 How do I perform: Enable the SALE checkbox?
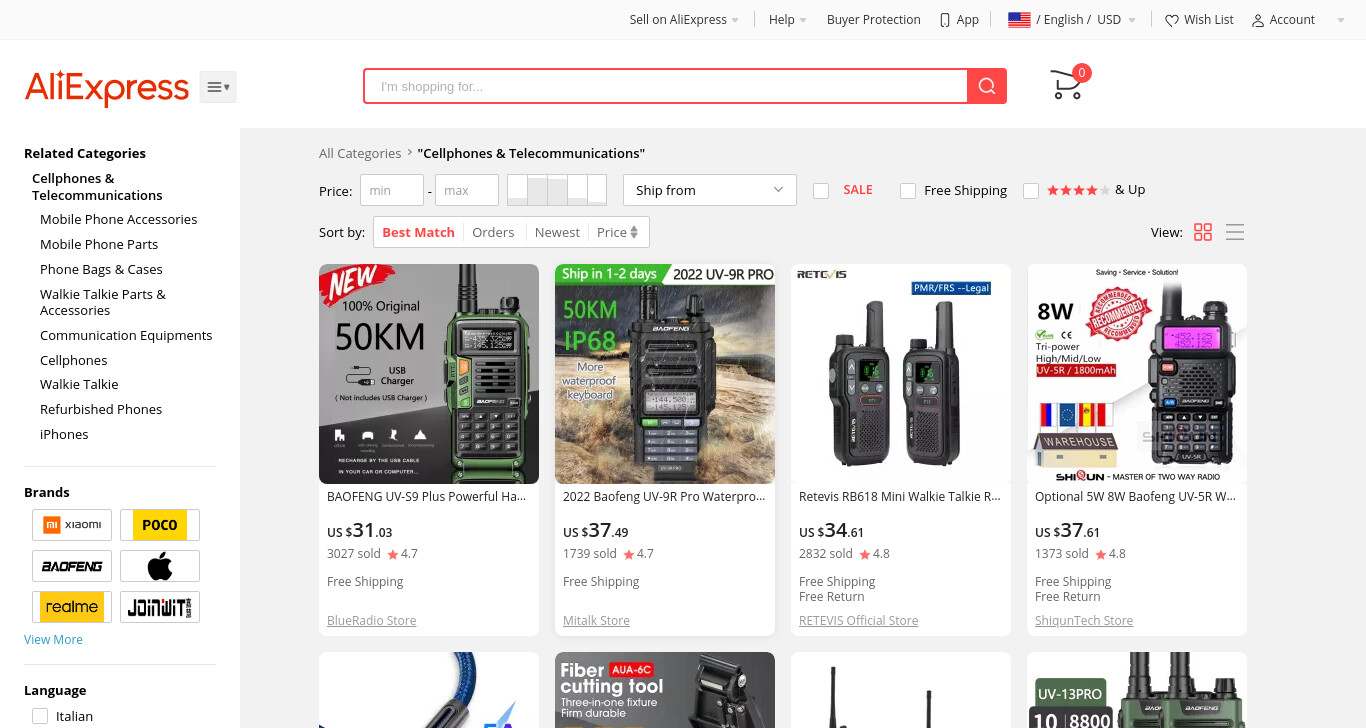click(821, 190)
